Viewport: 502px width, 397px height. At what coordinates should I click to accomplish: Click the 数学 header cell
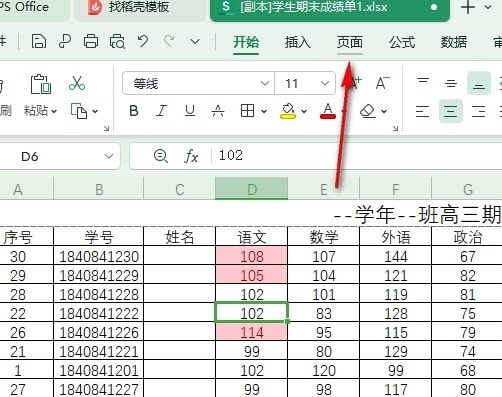(x=324, y=237)
